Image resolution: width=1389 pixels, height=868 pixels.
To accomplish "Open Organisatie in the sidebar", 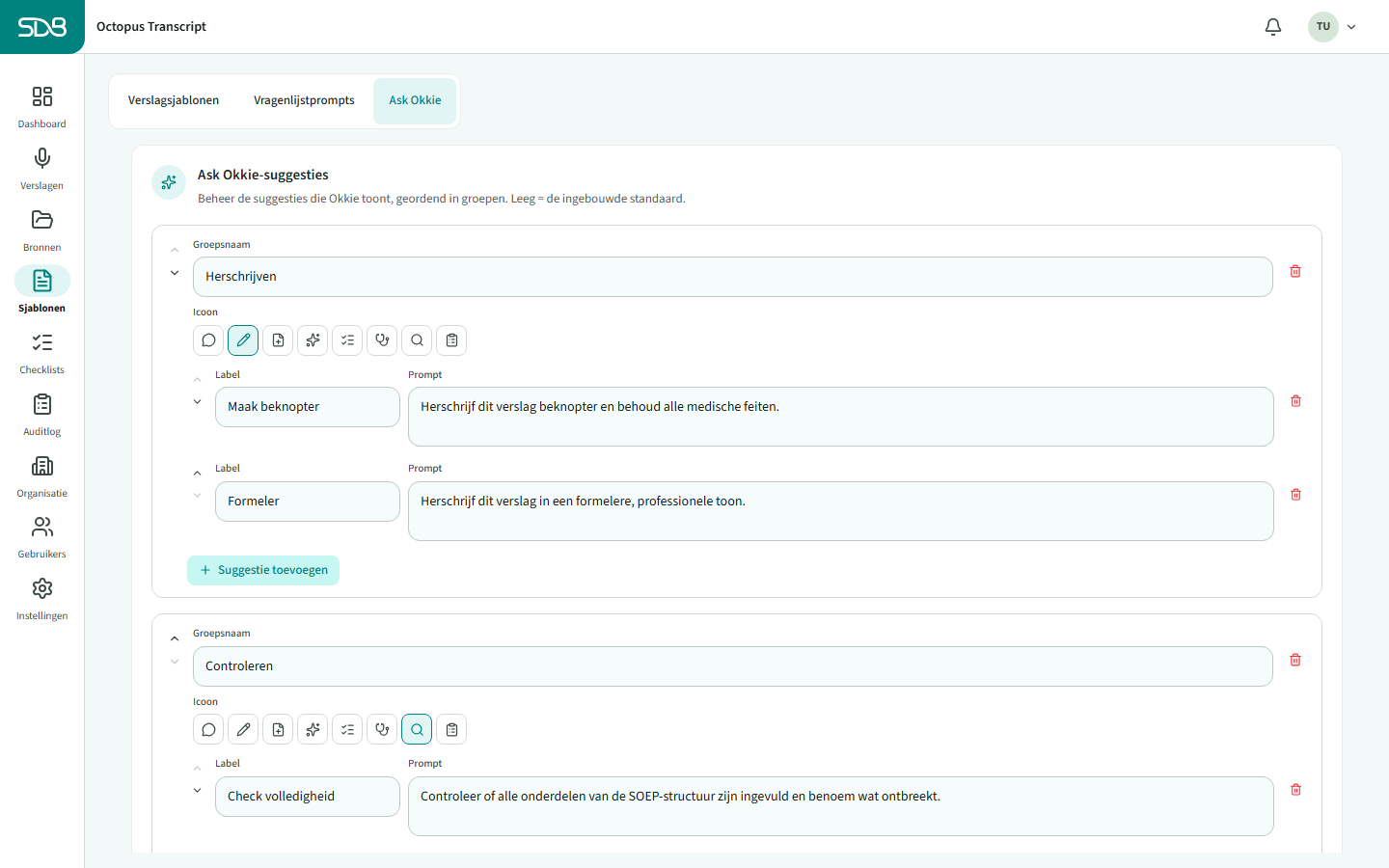I will [41, 475].
